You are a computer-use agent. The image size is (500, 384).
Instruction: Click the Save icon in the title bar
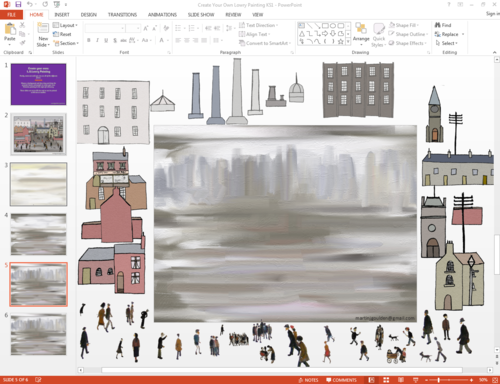(18, 5)
